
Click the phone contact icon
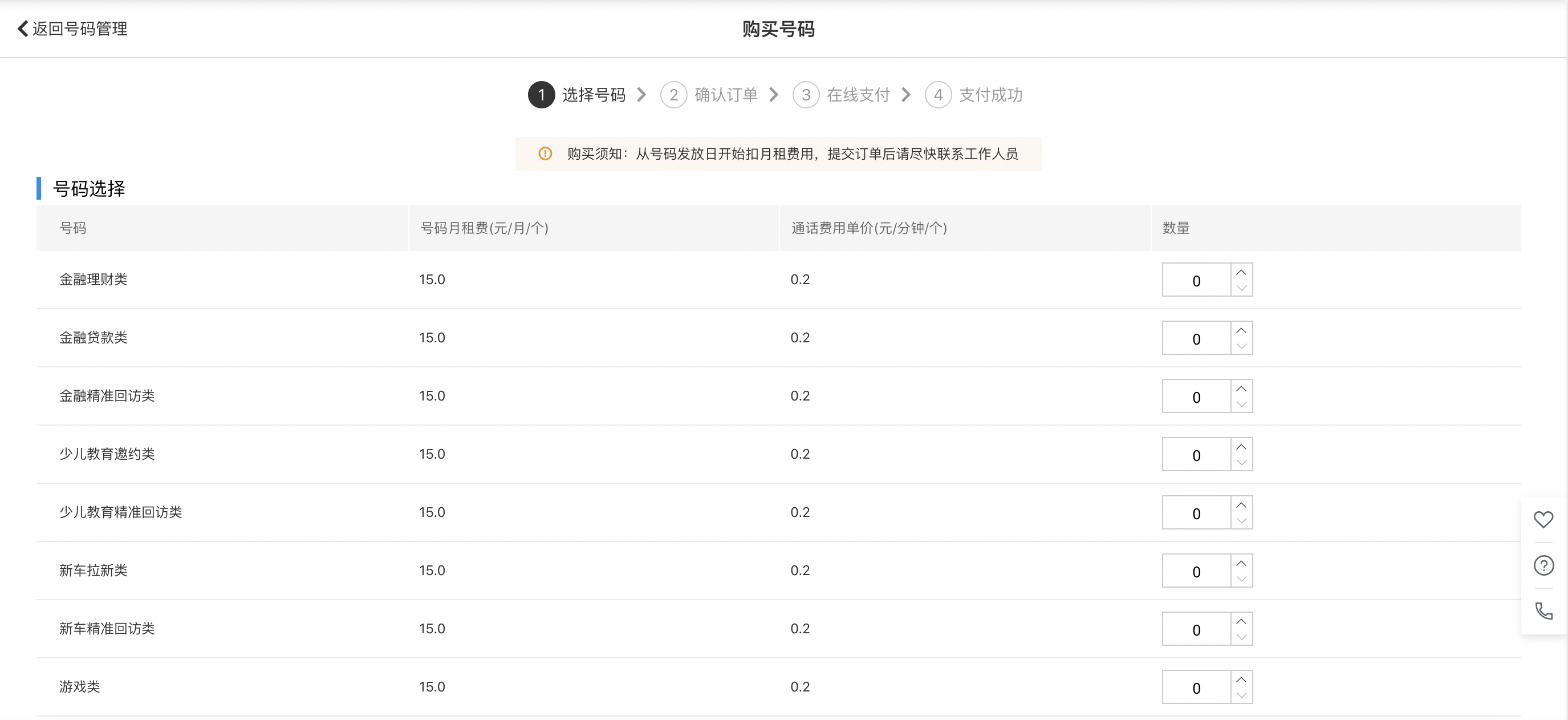click(1543, 610)
